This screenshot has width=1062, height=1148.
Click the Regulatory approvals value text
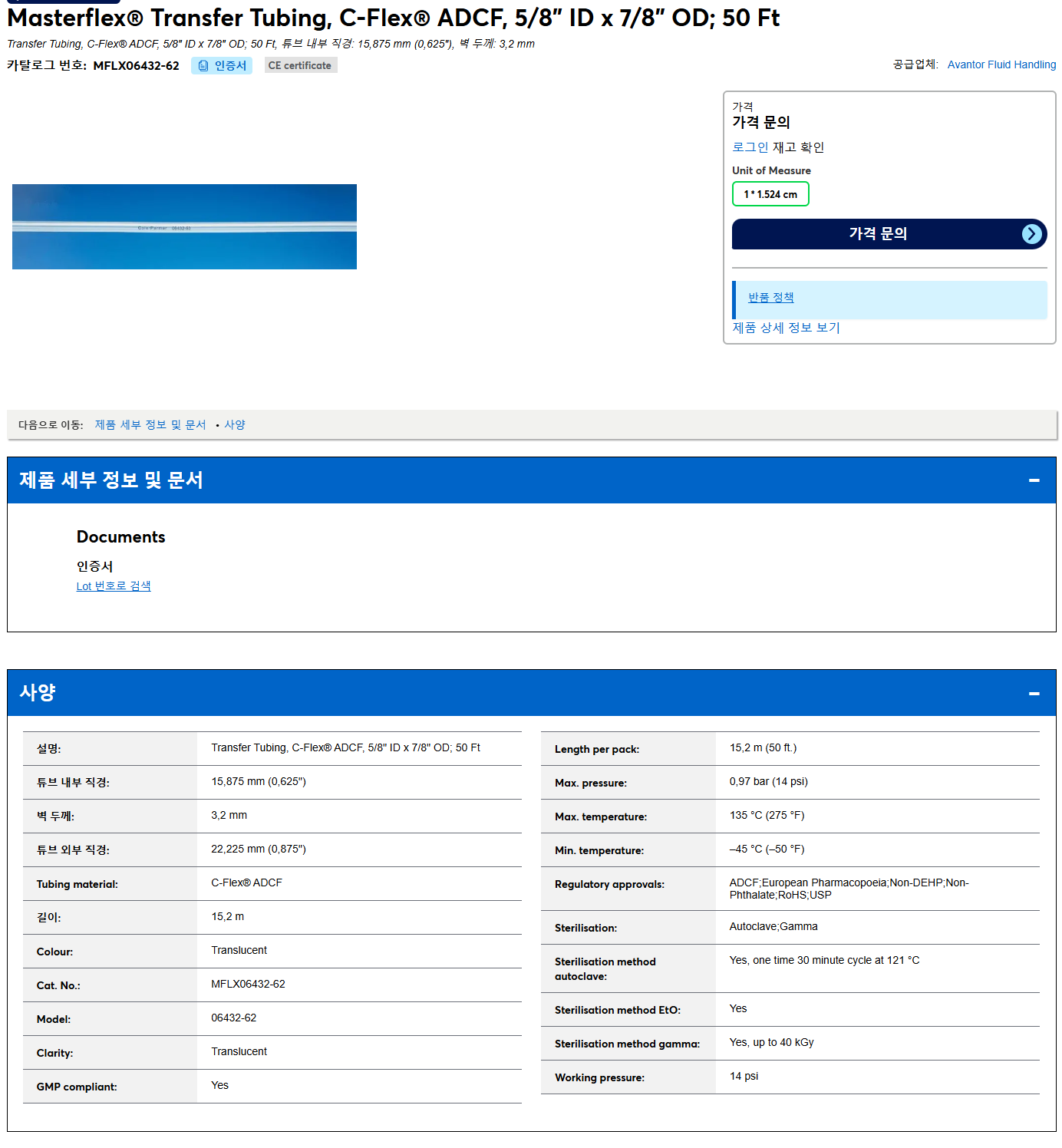[849, 889]
